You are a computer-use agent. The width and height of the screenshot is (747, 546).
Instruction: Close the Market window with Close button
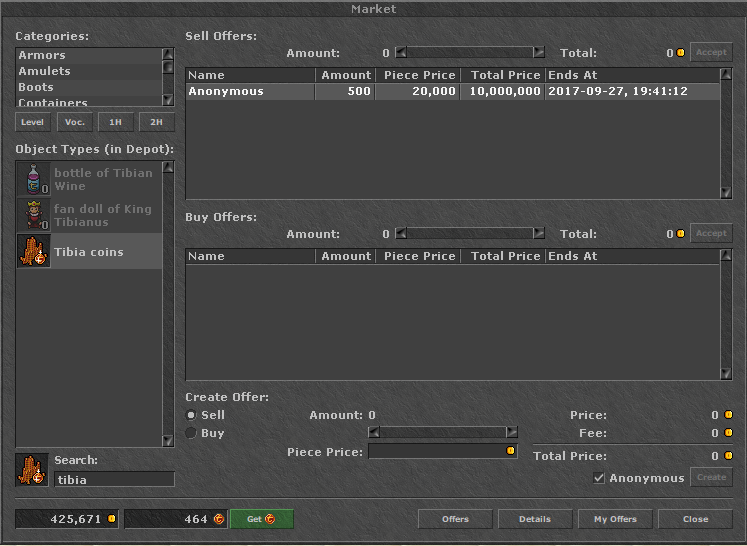[695, 519]
